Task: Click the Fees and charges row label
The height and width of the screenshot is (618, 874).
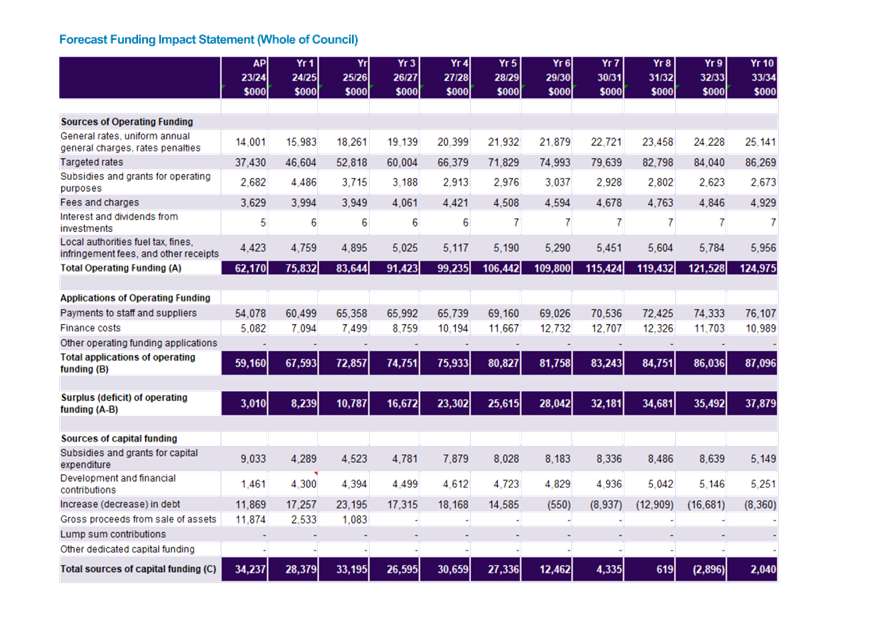Action: [100, 202]
